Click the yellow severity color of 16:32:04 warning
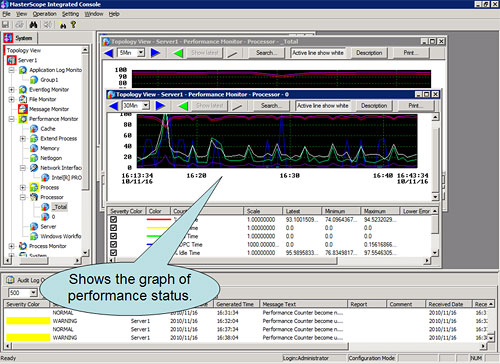The image size is (500, 364). [28, 321]
